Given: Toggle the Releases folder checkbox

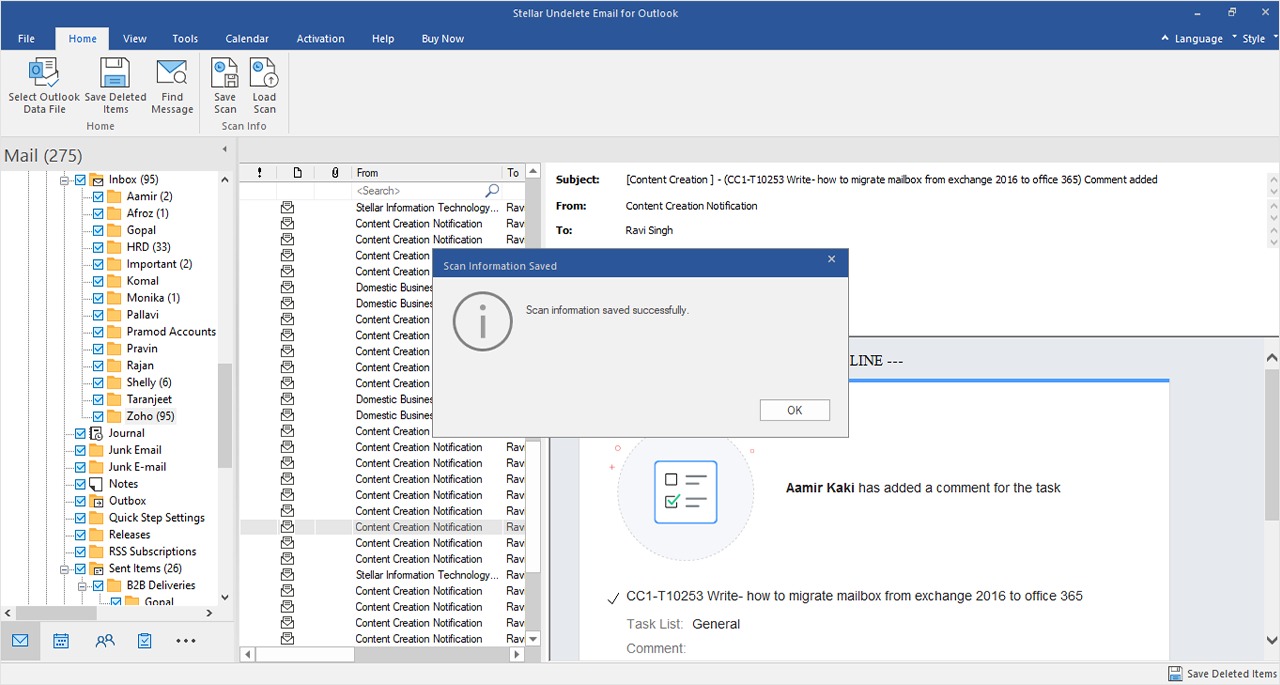Looking at the screenshot, I should tap(80, 535).
